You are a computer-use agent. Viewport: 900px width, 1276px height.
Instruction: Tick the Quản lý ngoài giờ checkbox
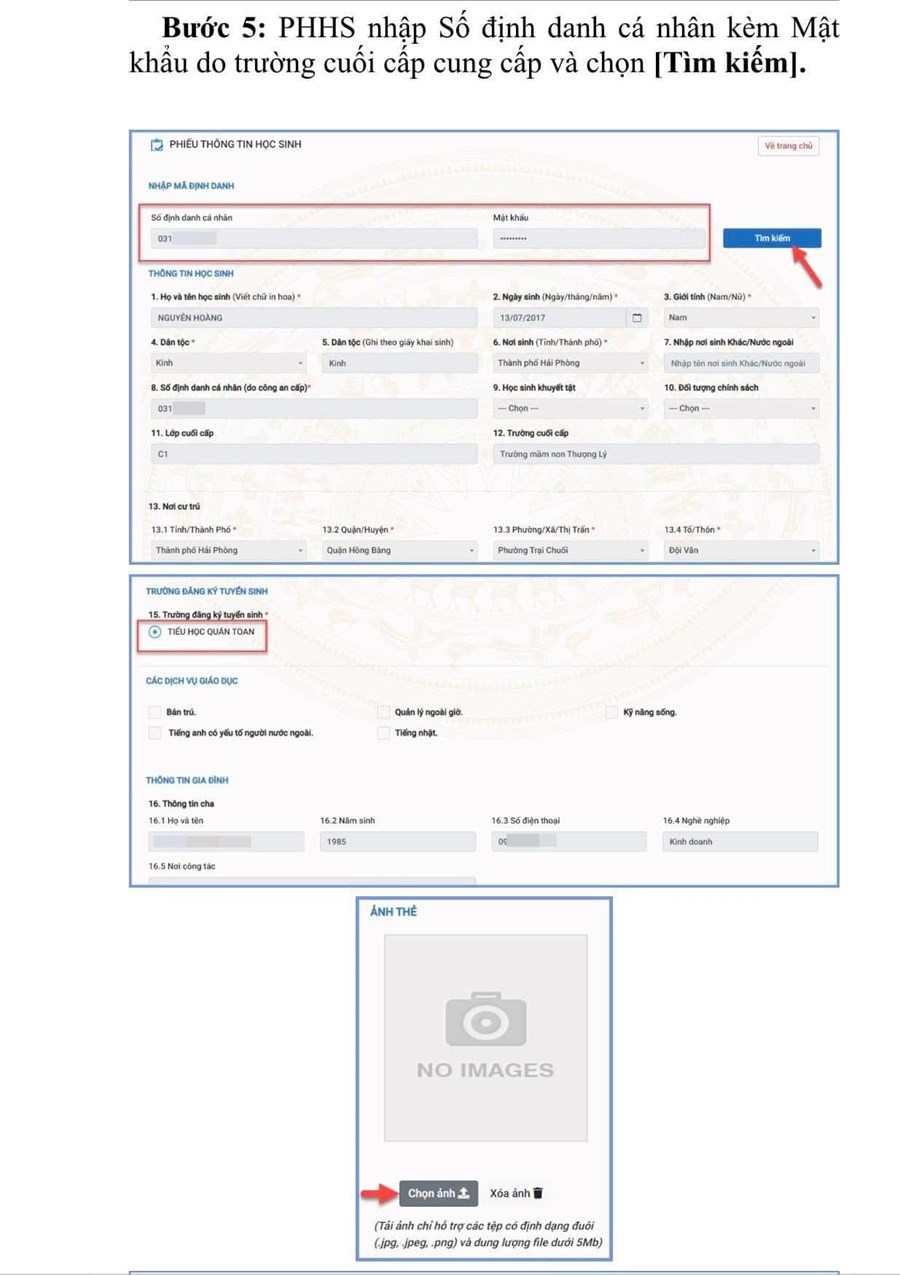pyautogui.click(x=383, y=712)
